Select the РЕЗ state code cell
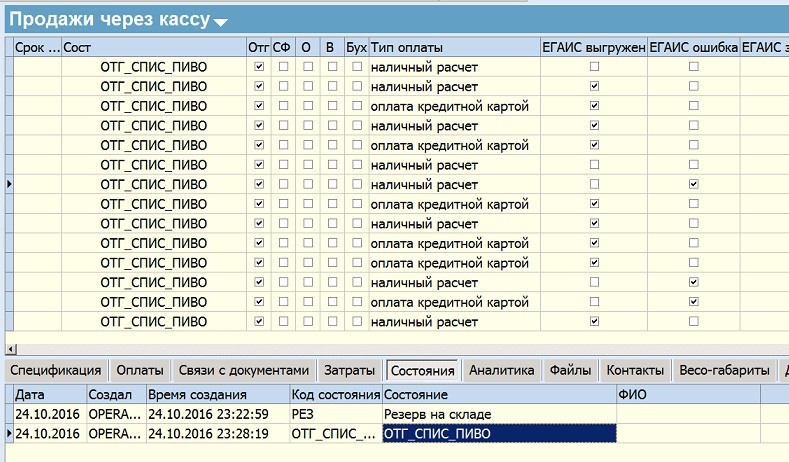Screen dimensions: 789x462 (x=336, y=414)
